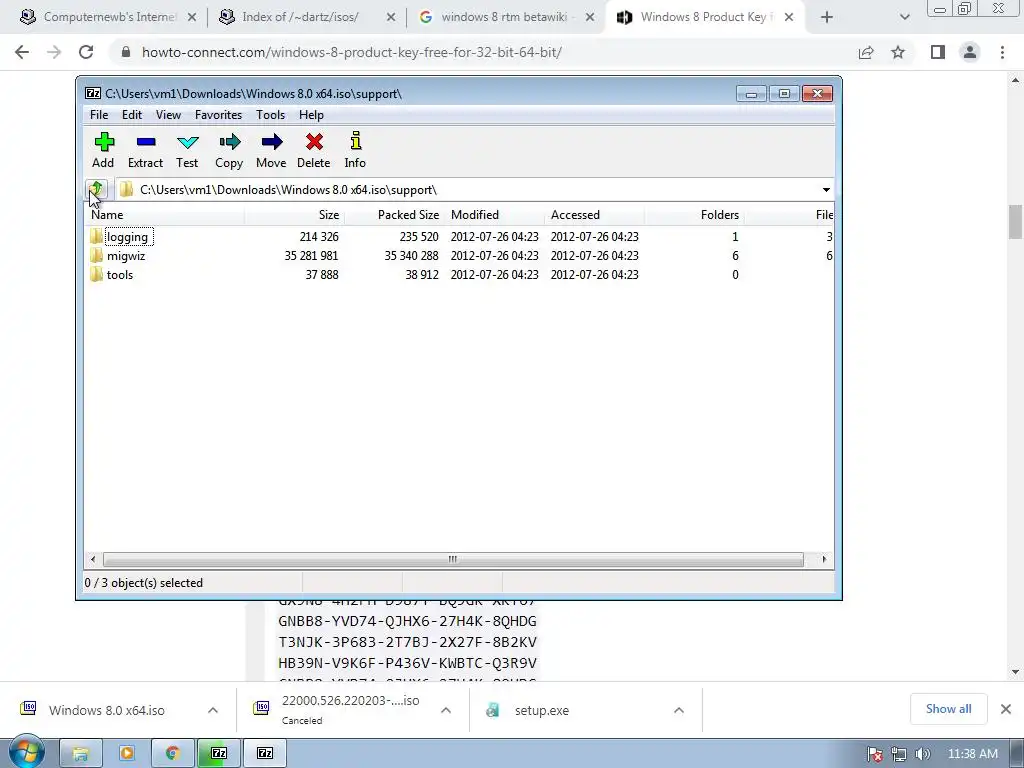Click Show all downloads button

coord(948,709)
